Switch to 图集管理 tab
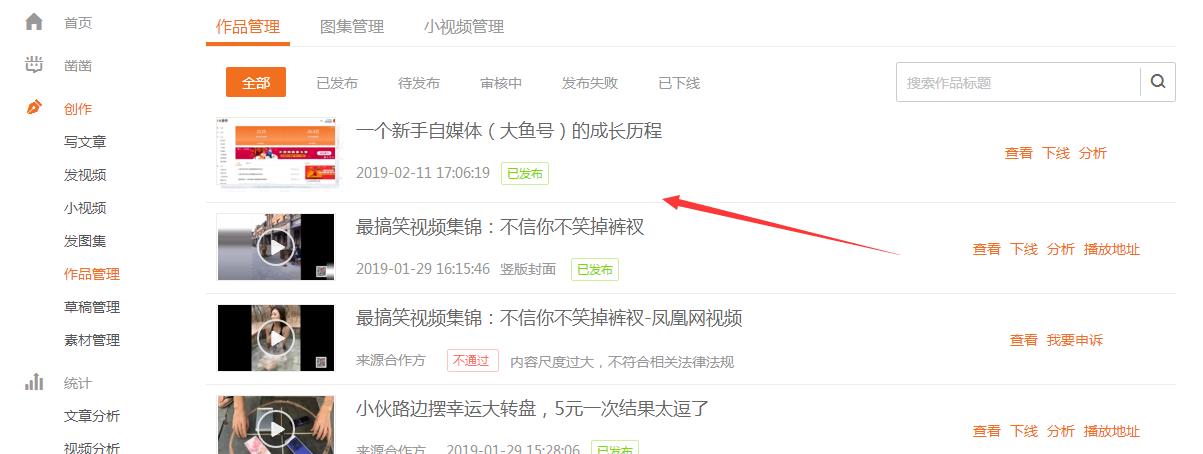This screenshot has width=1203, height=454. point(352,27)
